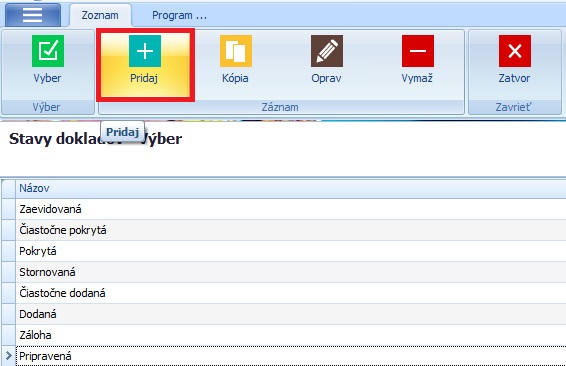Select the Pripravená status row
This screenshot has width=566, height=366.
291,356
